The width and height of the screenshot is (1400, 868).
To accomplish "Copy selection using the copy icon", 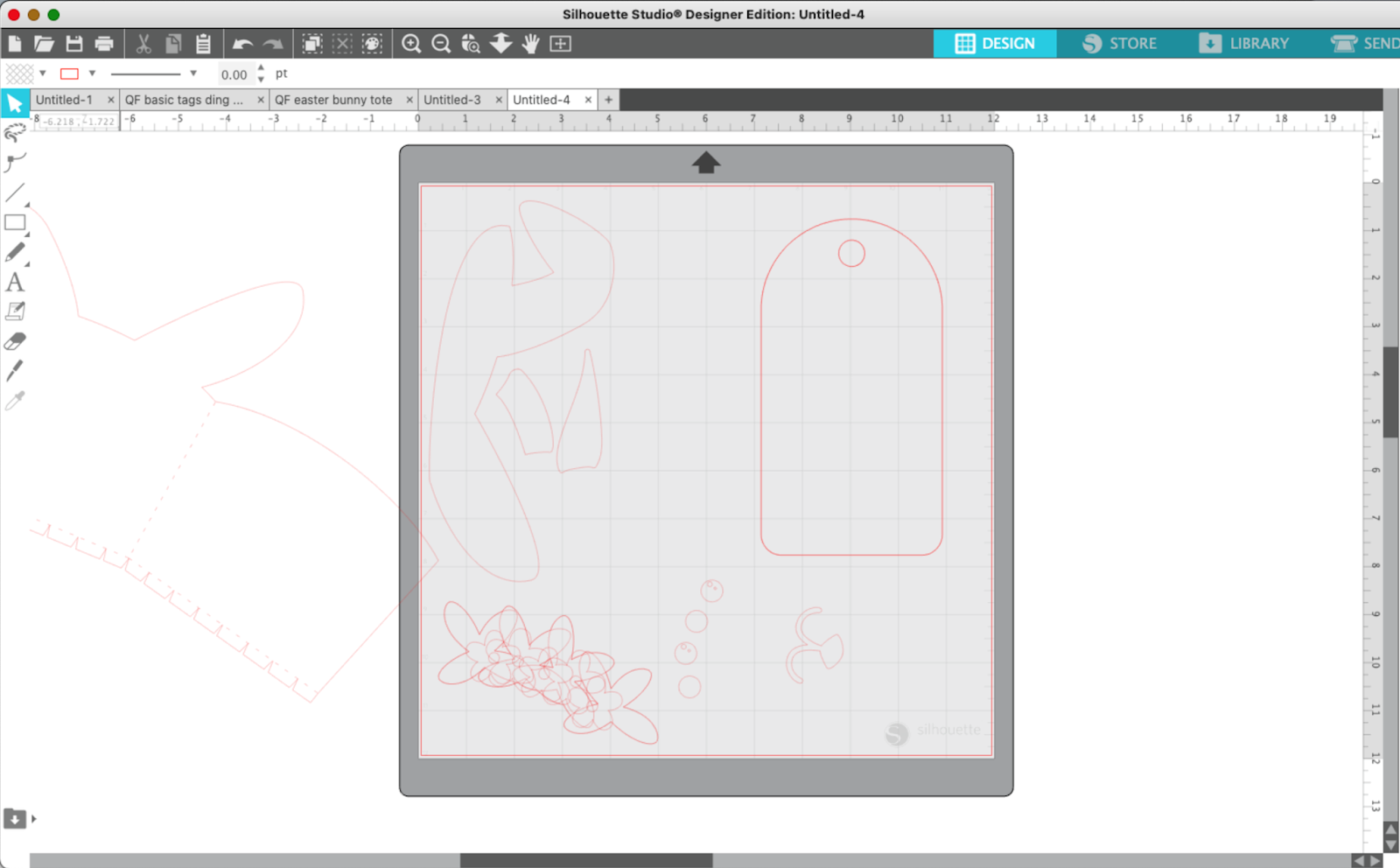I will coord(173,44).
